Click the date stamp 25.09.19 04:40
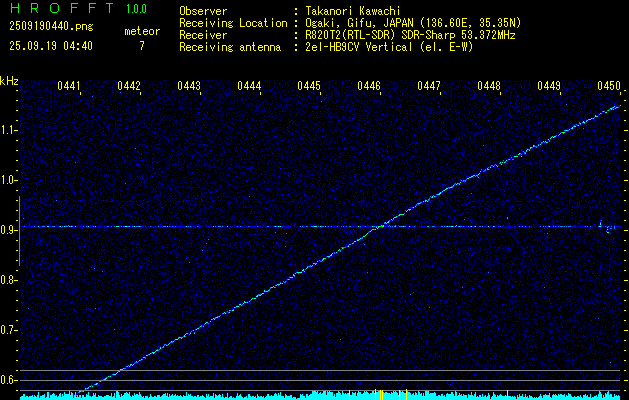This screenshot has width=629, height=400. click(51, 46)
